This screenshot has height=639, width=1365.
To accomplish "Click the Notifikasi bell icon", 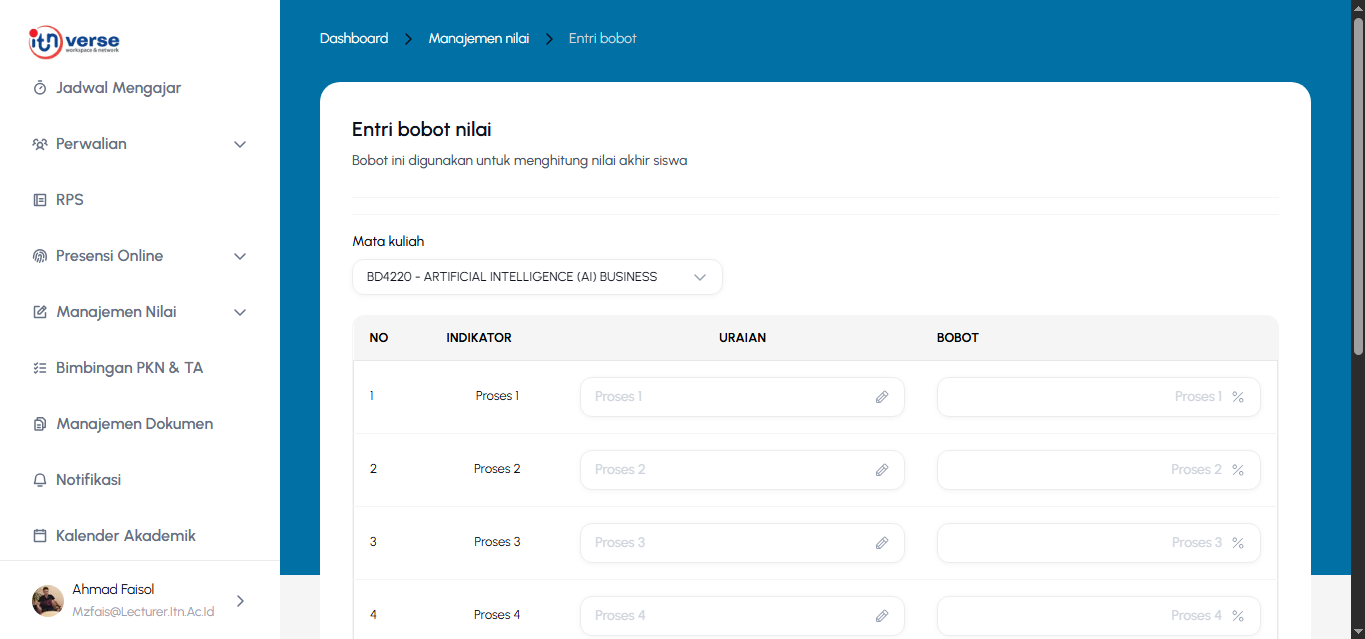I will click(40, 480).
